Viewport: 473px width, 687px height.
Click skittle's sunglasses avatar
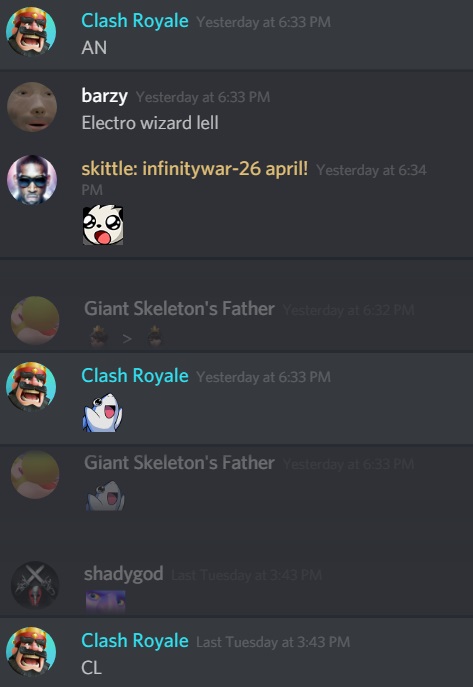(32, 180)
